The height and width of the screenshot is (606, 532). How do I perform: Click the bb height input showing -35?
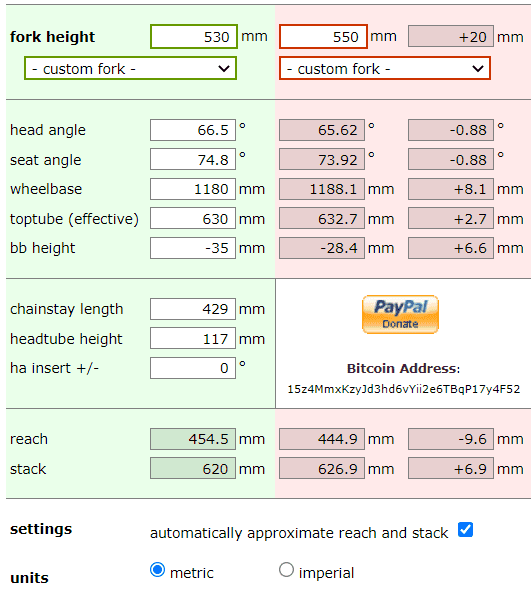[x=193, y=248]
